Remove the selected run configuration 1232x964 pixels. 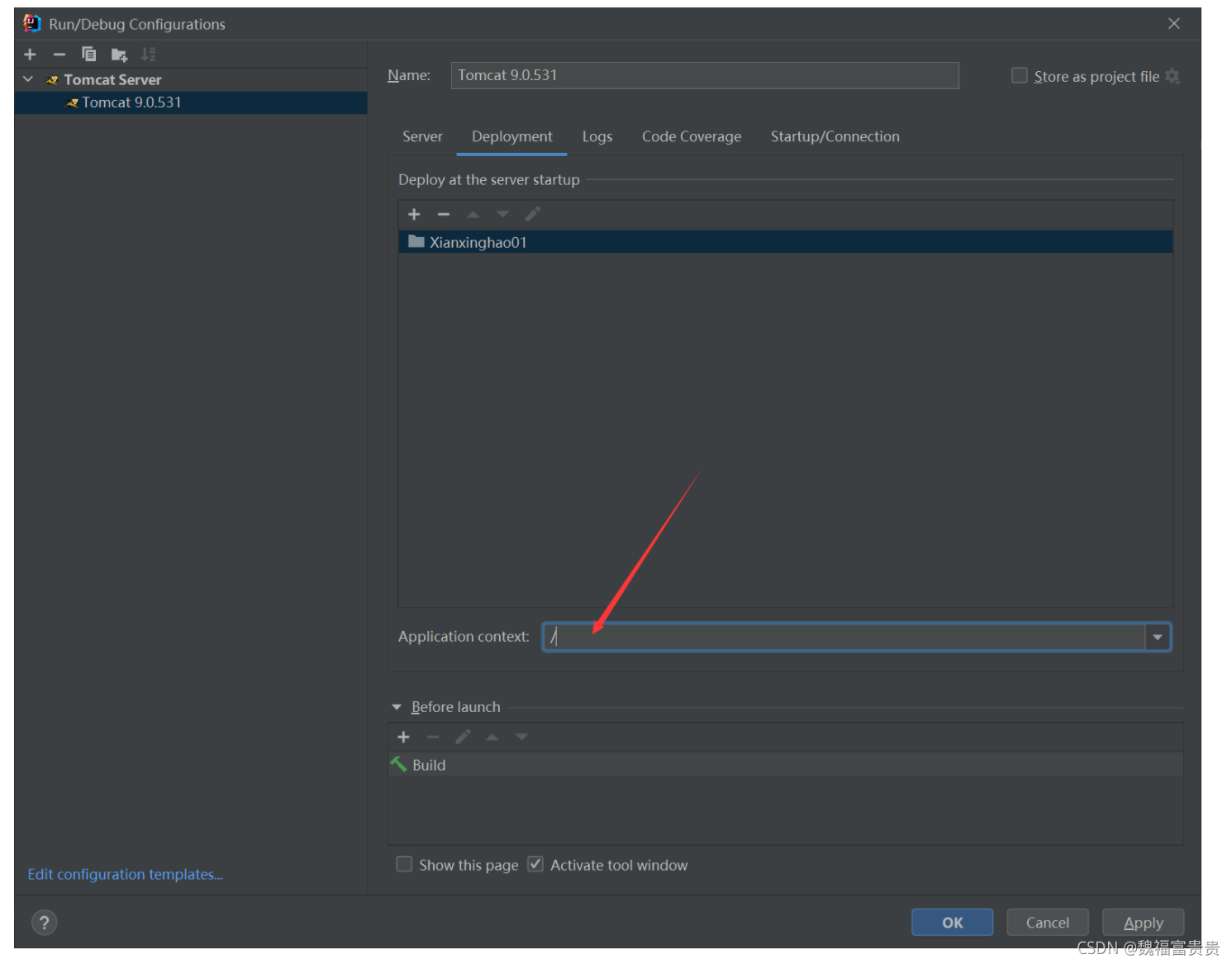coord(59,55)
